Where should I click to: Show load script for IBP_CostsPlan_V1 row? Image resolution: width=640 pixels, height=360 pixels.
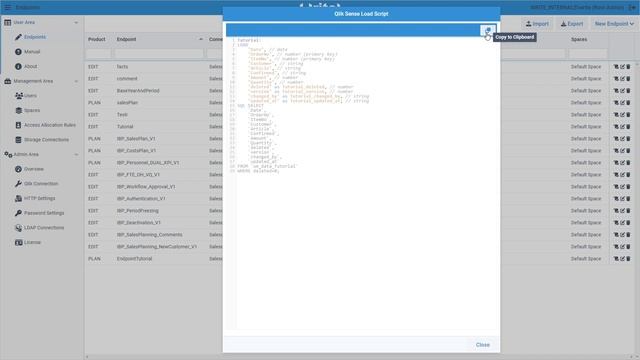pyautogui.click(x=616, y=151)
